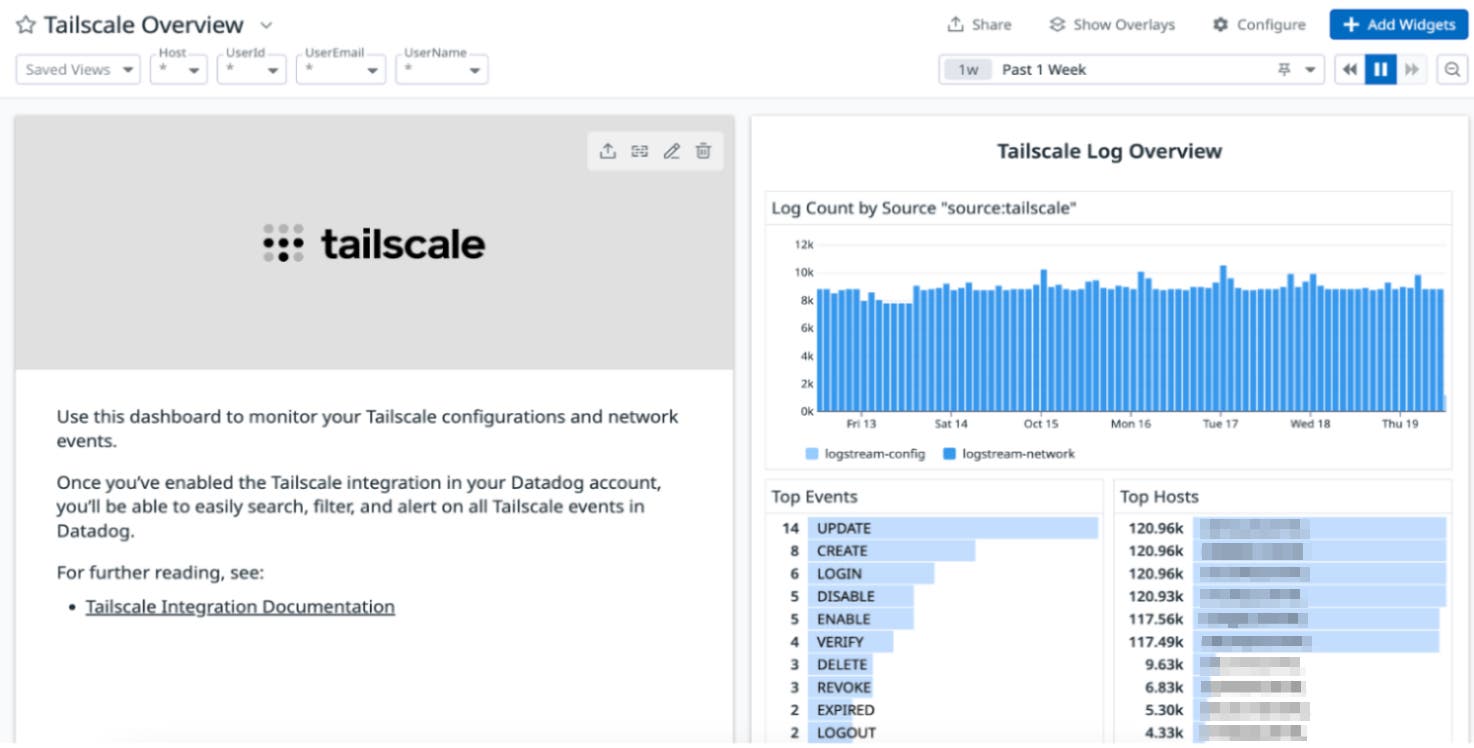
Task: Edit the widget using the pencil icon
Action: tap(671, 151)
